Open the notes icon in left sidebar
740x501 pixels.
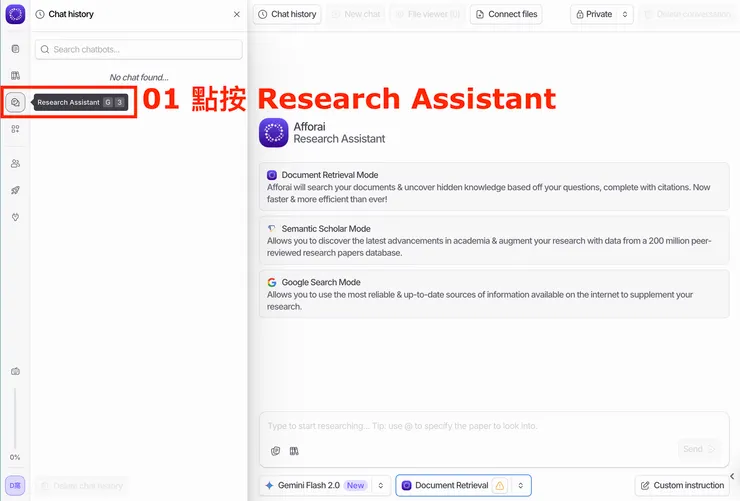pos(15,49)
